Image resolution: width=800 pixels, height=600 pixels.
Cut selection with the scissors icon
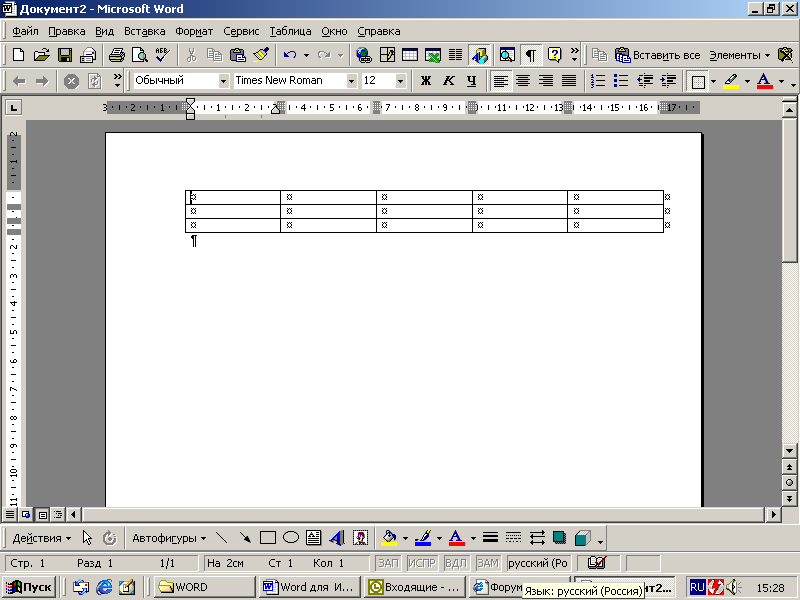point(191,55)
